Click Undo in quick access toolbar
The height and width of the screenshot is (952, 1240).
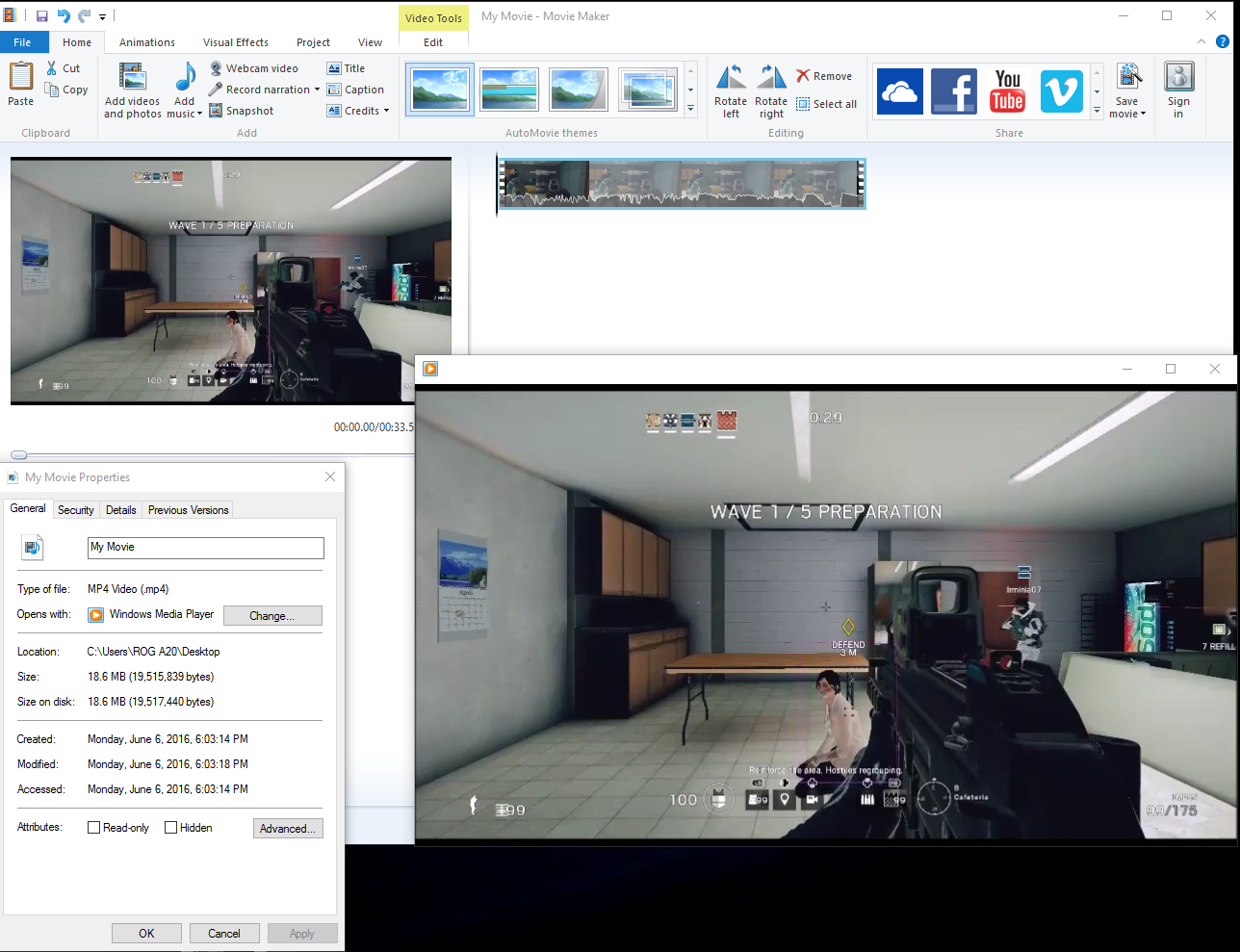pos(64,16)
